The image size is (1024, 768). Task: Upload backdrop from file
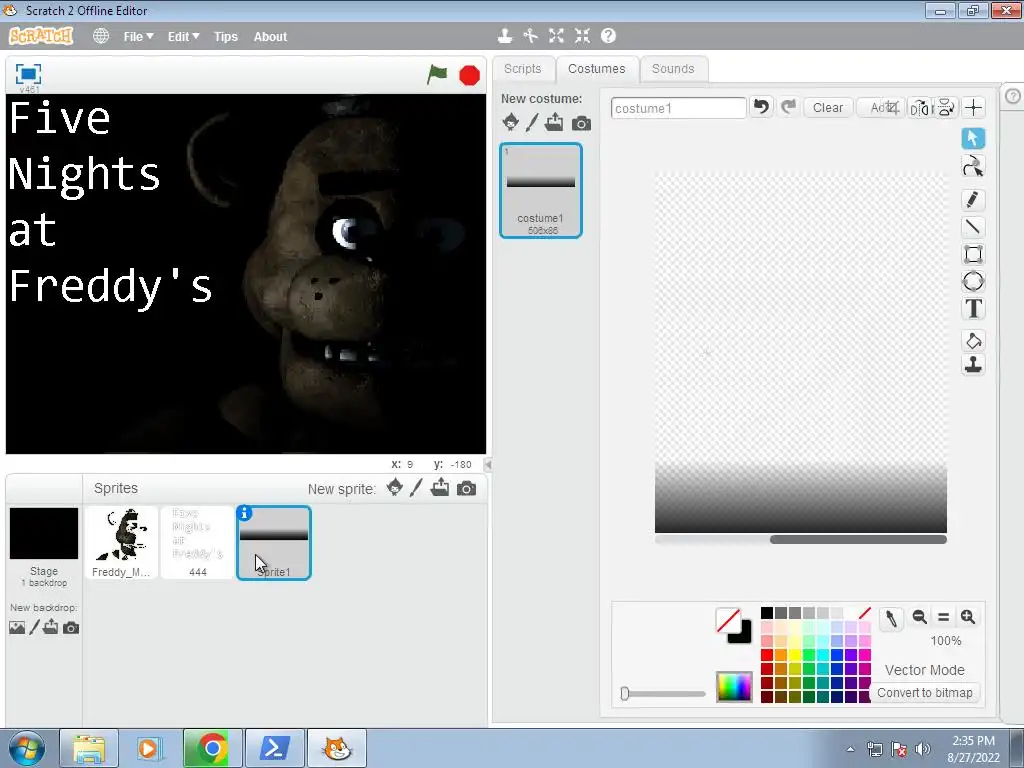(x=50, y=627)
